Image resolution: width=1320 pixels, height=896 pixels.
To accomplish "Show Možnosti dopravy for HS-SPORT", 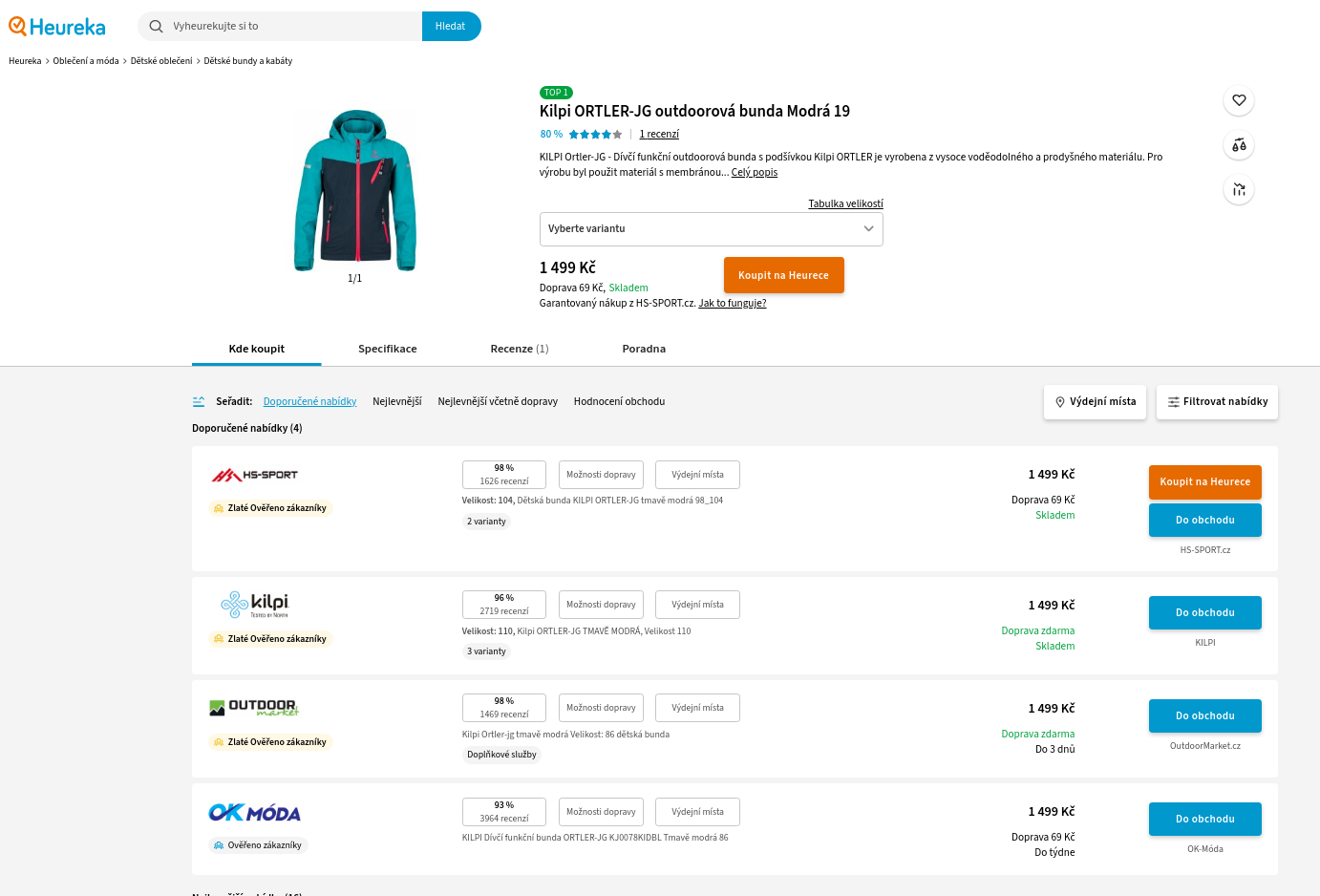I will coord(601,475).
